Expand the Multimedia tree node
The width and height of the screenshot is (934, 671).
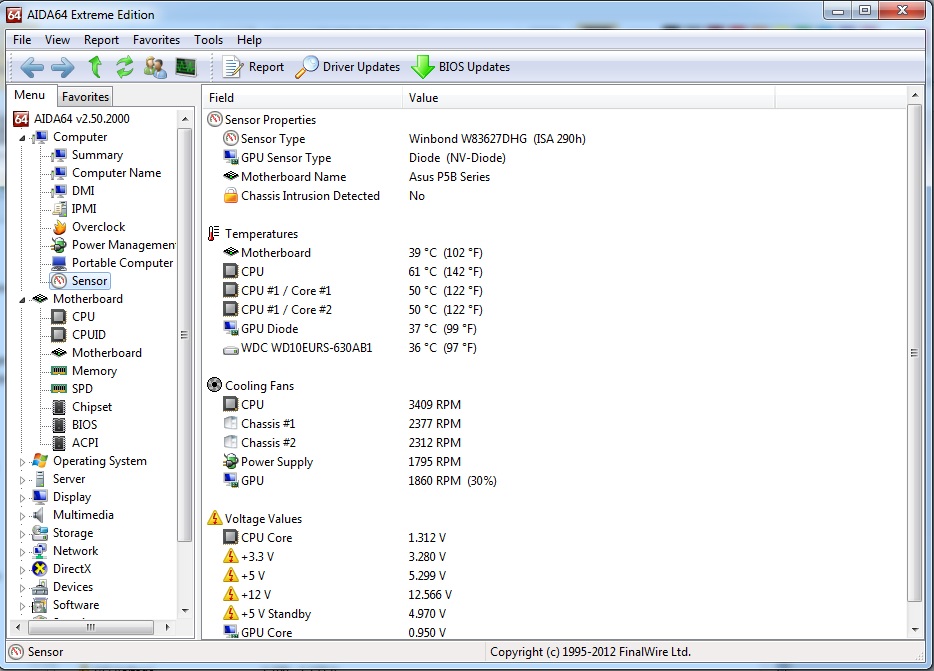pyautogui.click(x=22, y=515)
